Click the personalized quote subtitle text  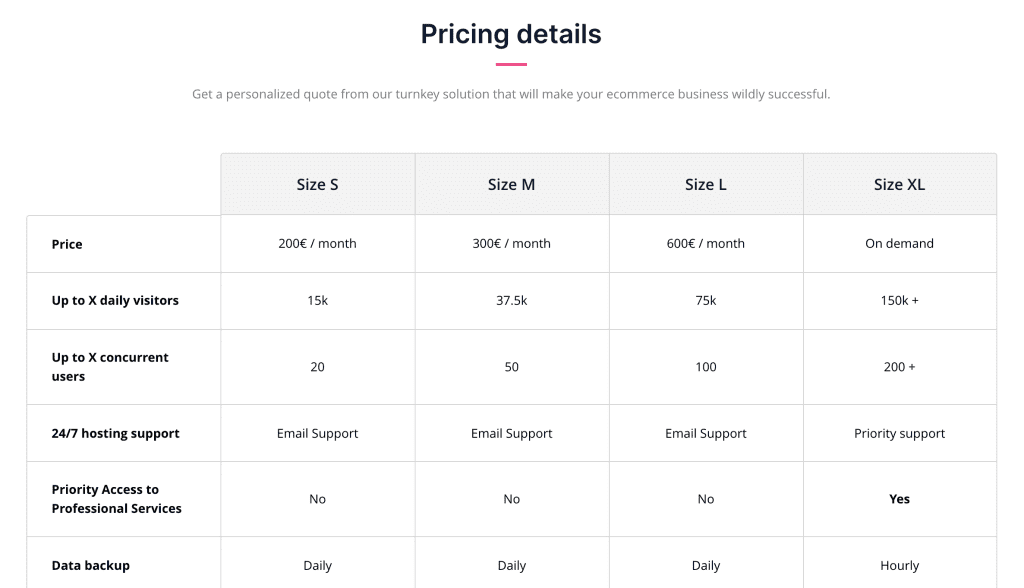(511, 94)
